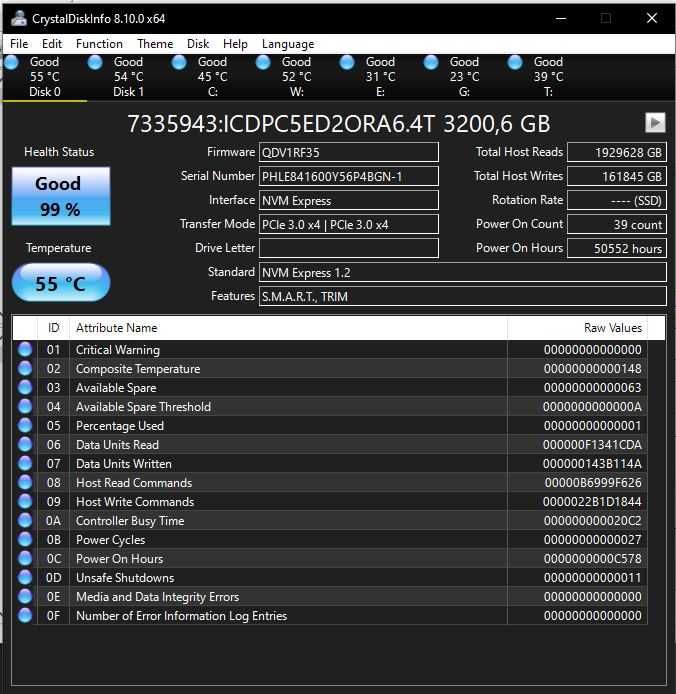Click the Total Host Writes value
Image resolution: width=676 pixels, height=694 pixels.
point(617,176)
